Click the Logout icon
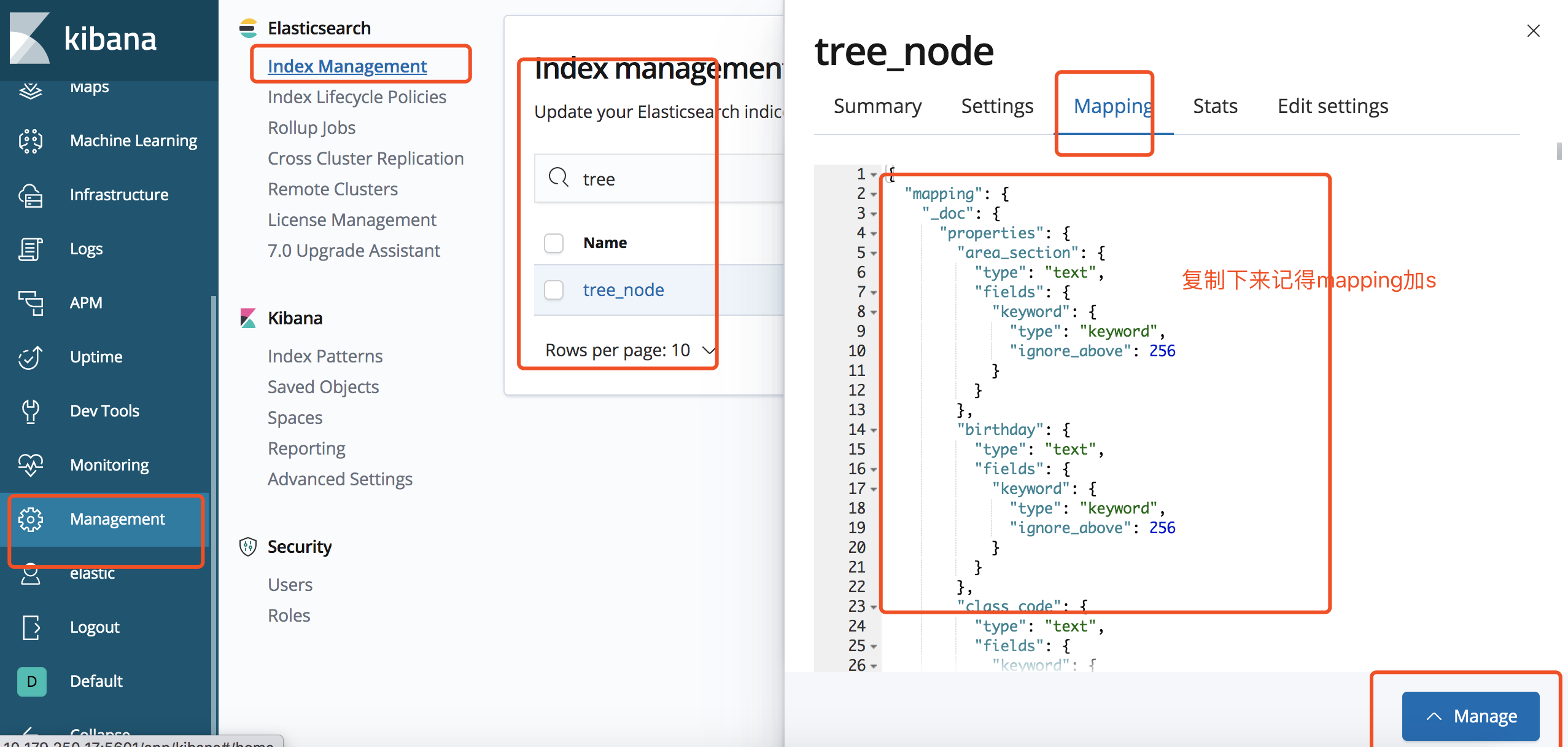 coord(31,627)
